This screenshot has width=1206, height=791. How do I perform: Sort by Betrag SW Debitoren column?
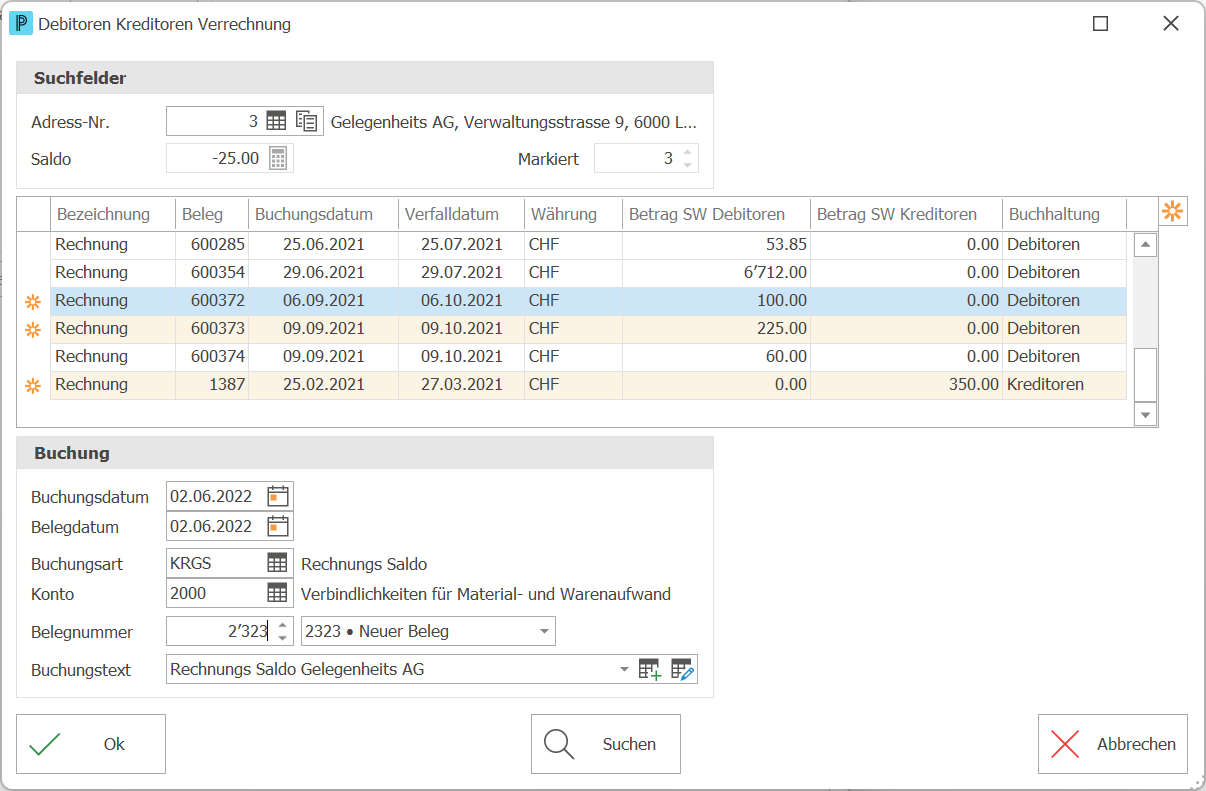coord(716,214)
